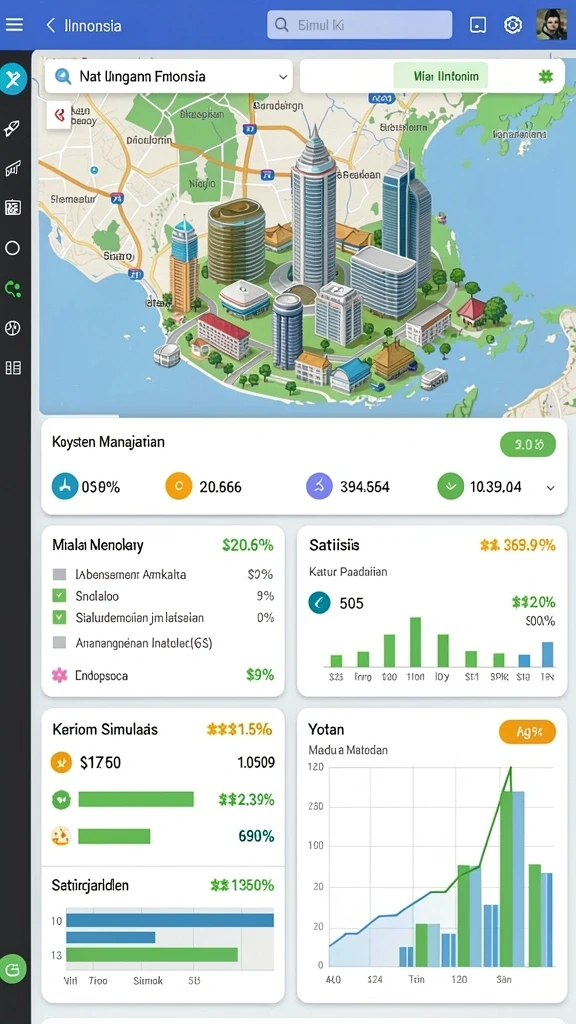Open the chart icon in left sidebar
The height and width of the screenshot is (1024, 576).
tap(12, 168)
